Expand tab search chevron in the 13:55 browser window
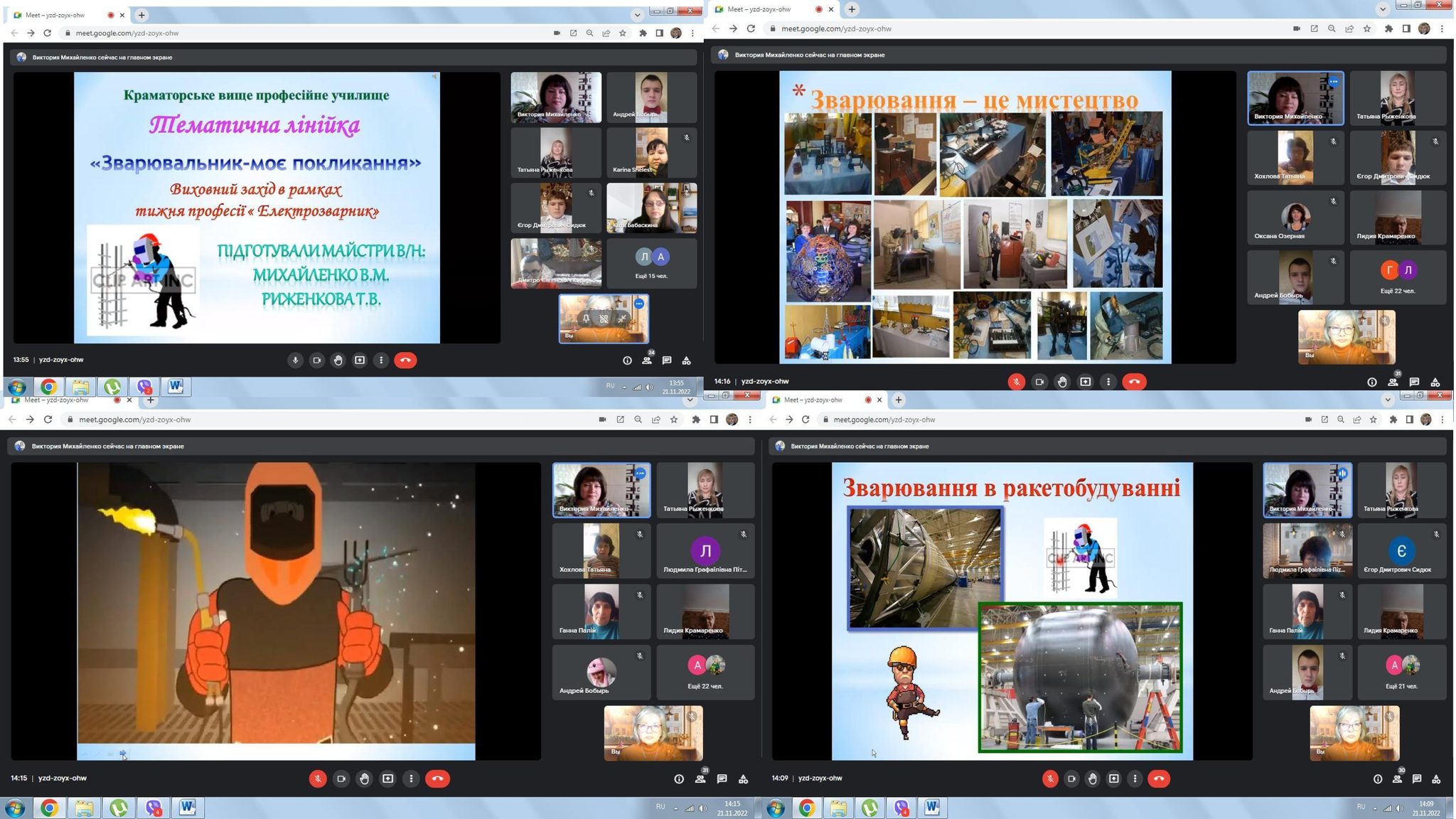 pyautogui.click(x=637, y=15)
